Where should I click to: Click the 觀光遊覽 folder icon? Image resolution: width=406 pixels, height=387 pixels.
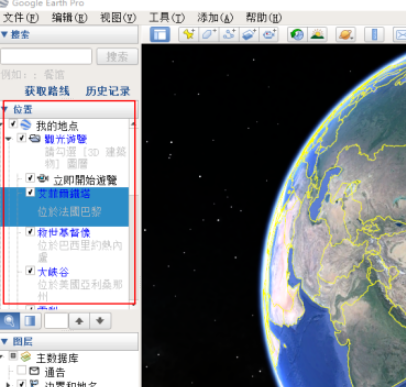(35, 138)
